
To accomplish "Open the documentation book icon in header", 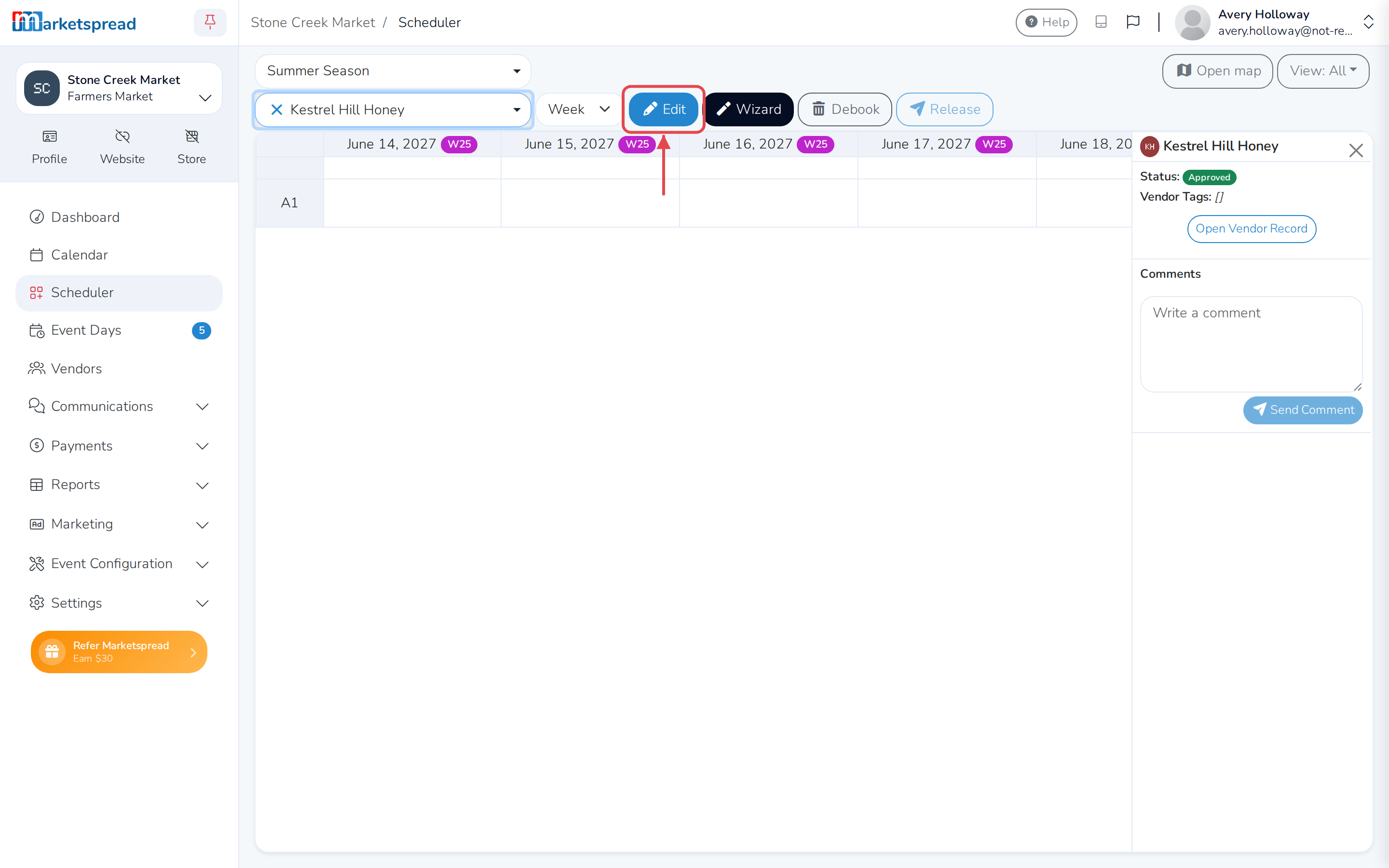I will pos(1100,22).
